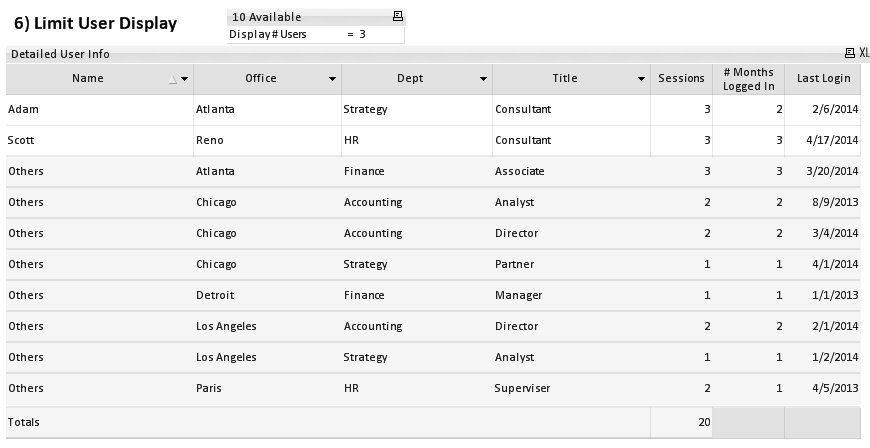Click the # Months Logged In header
870x448 pixels.
(748, 79)
